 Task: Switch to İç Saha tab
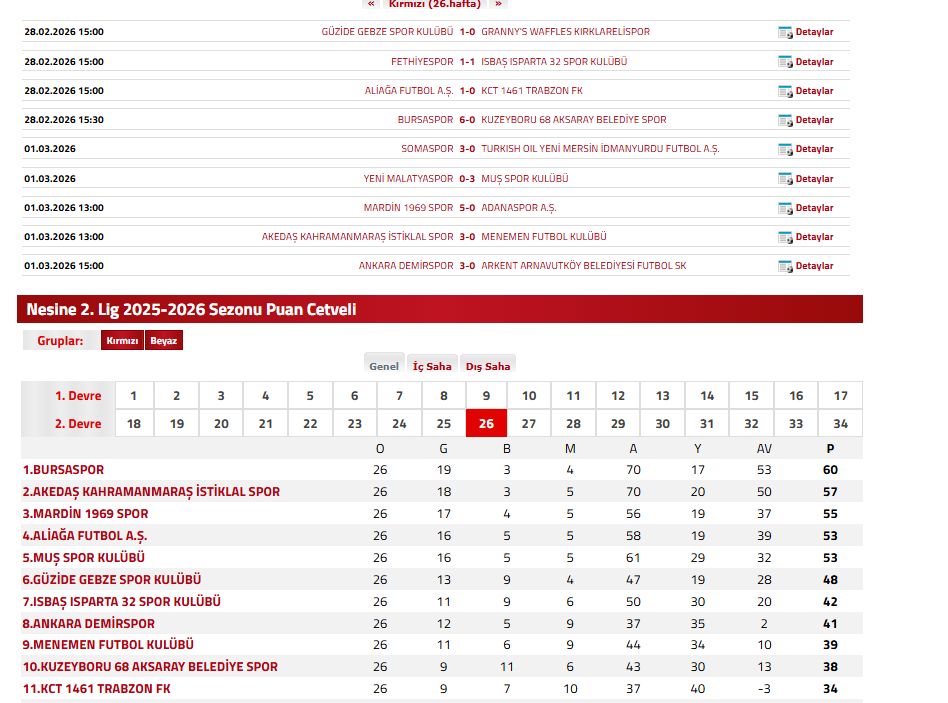[x=432, y=366]
